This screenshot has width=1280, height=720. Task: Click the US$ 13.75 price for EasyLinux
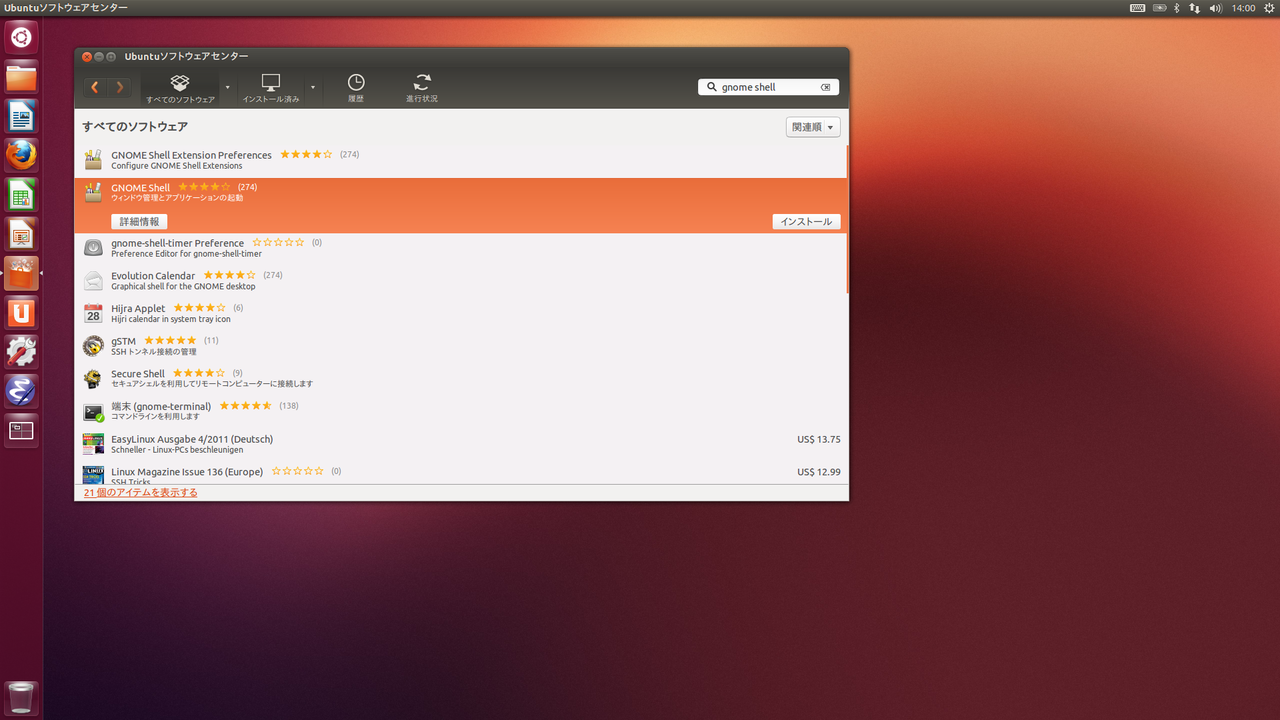click(819, 439)
